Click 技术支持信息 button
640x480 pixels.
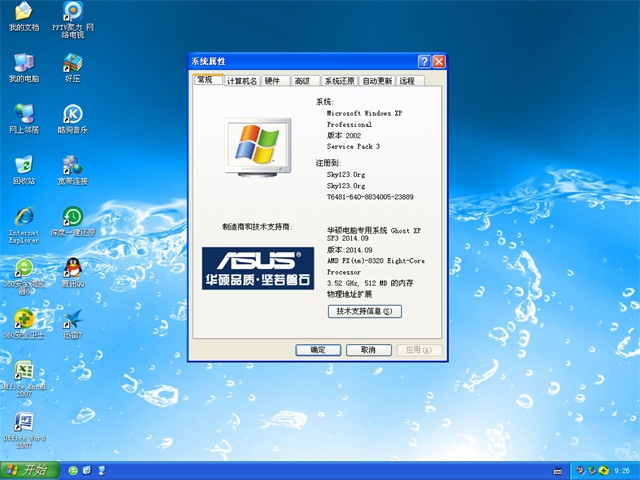365,311
